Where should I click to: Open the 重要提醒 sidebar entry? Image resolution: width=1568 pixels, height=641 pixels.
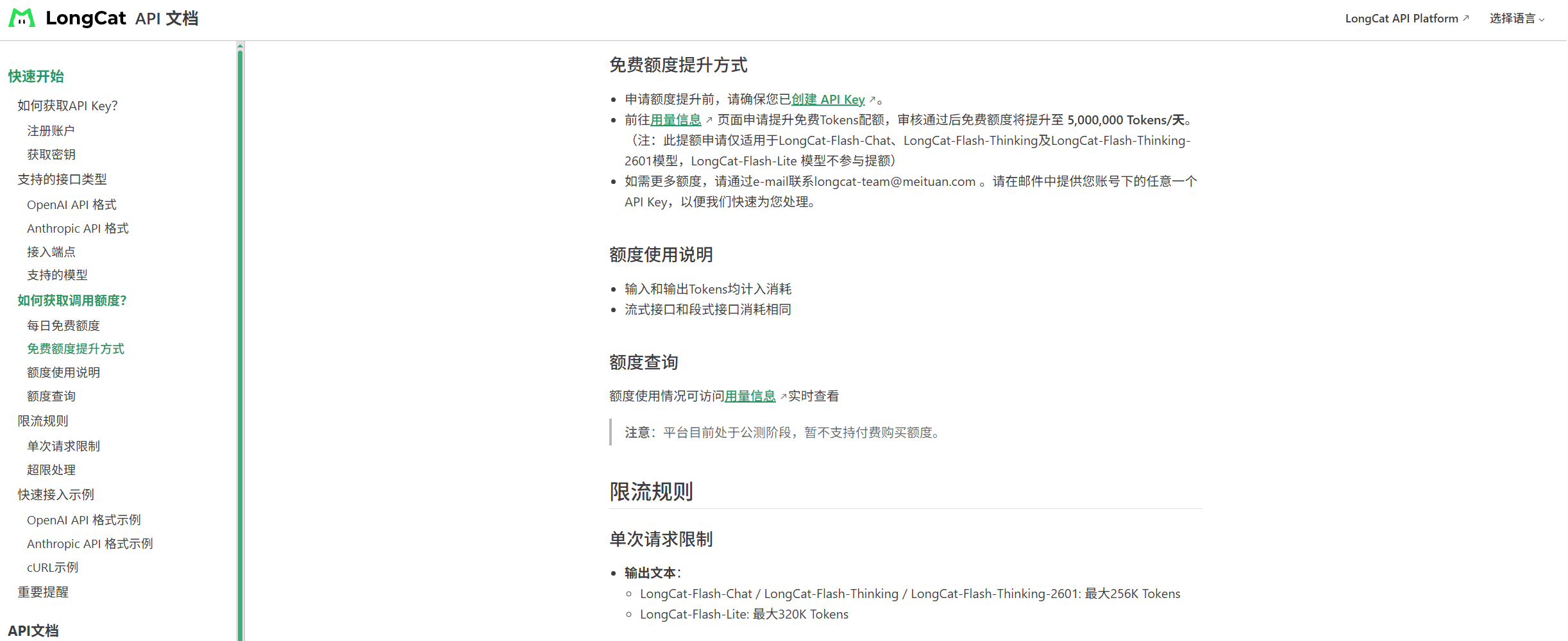(43, 592)
